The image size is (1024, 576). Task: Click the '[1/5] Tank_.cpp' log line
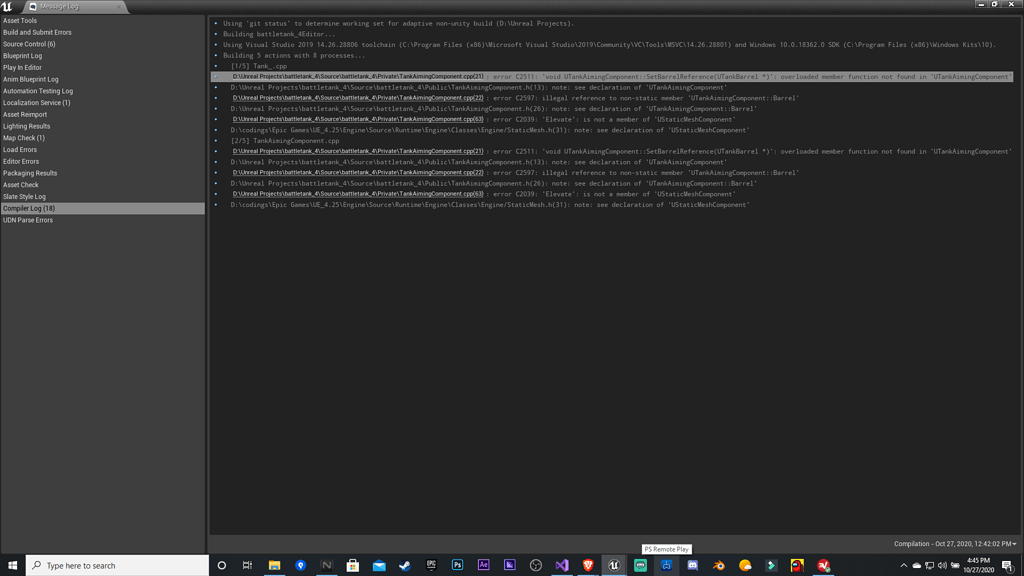(x=259, y=66)
